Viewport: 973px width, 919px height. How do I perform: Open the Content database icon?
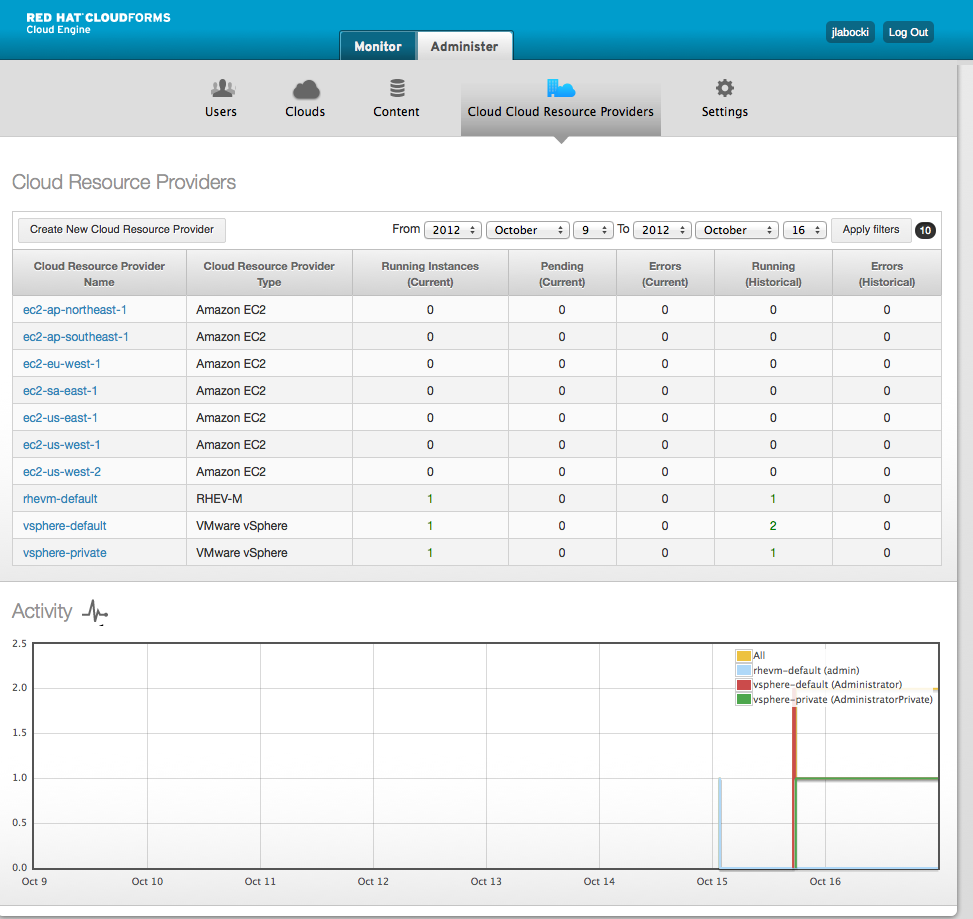397,89
